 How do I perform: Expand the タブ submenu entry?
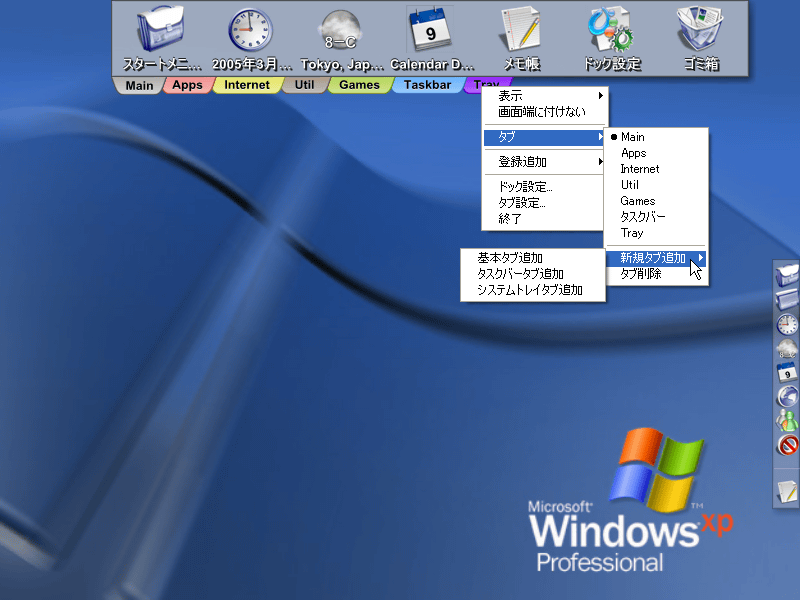[x=544, y=137]
